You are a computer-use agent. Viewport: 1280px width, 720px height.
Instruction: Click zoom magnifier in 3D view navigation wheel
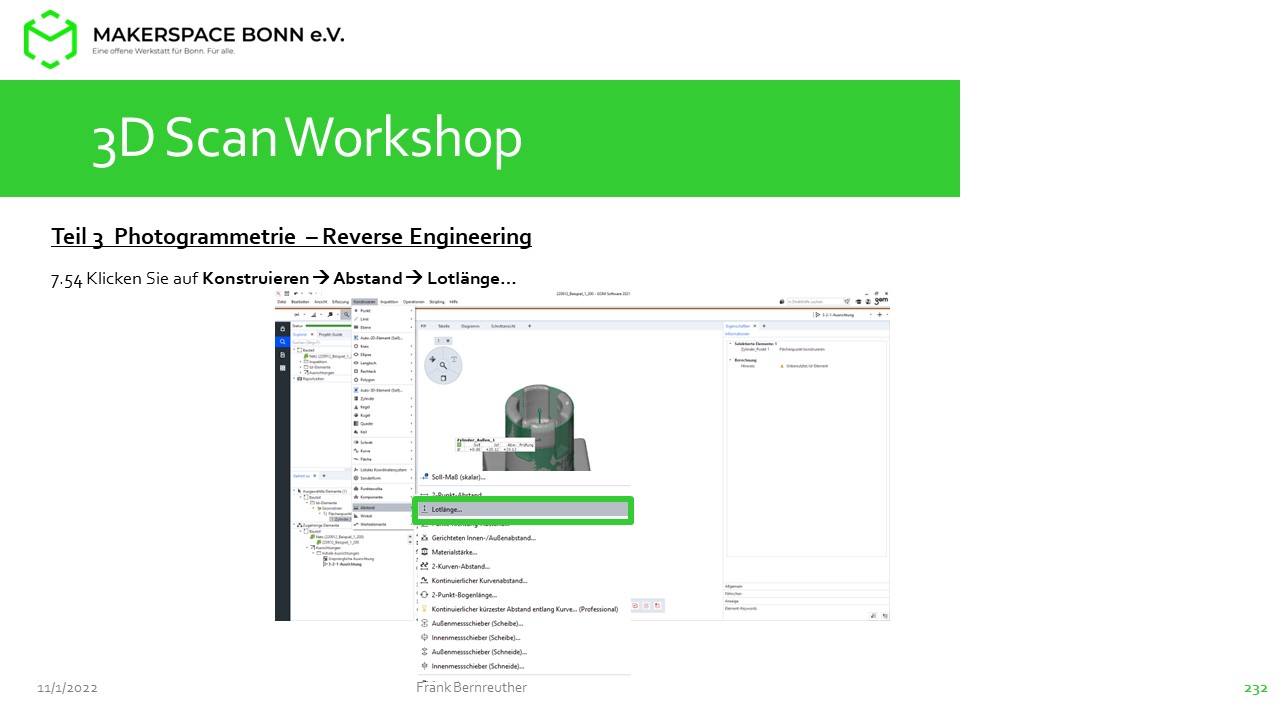[443, 366]
